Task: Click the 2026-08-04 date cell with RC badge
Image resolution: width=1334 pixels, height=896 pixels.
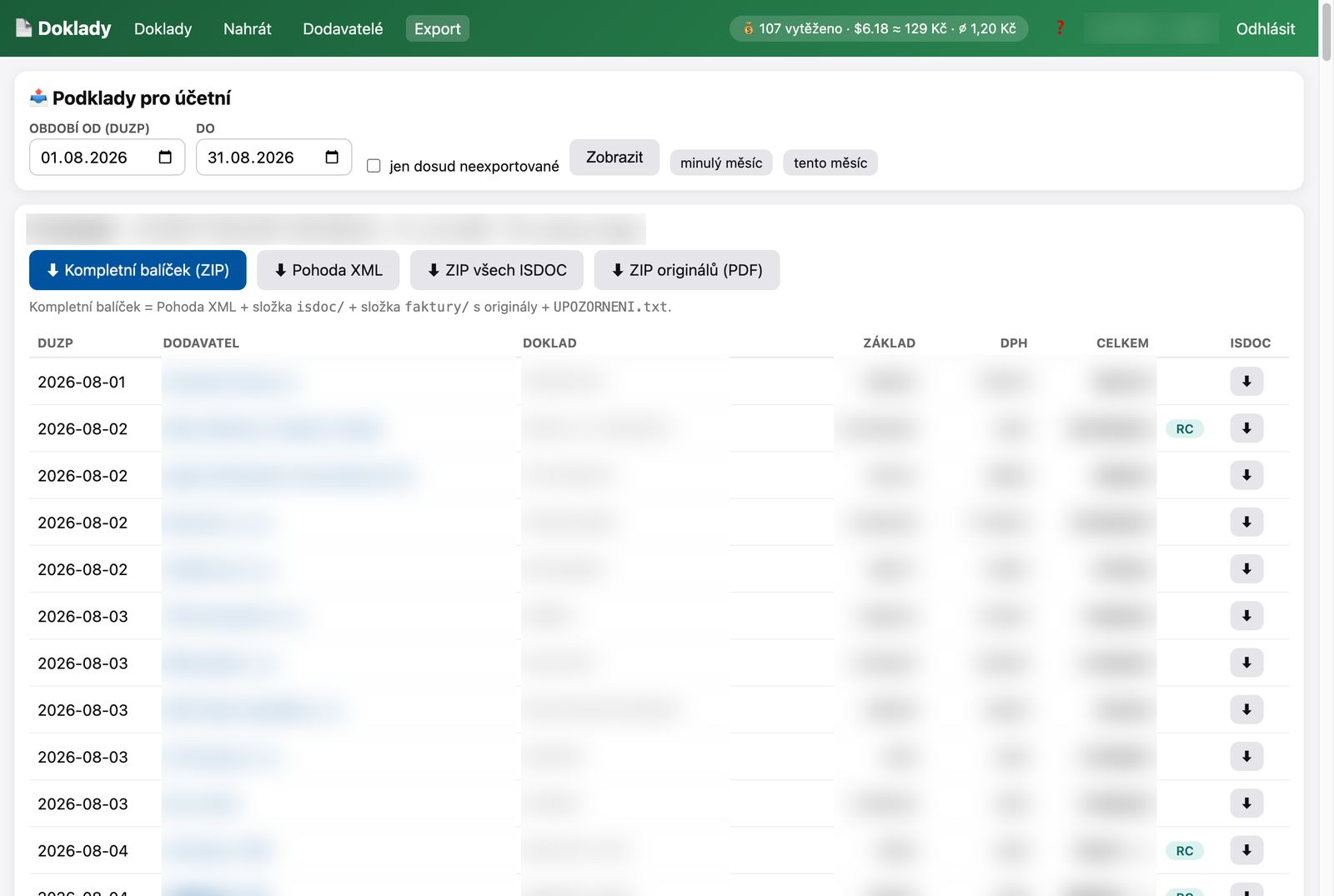Action: click(83, 851)
